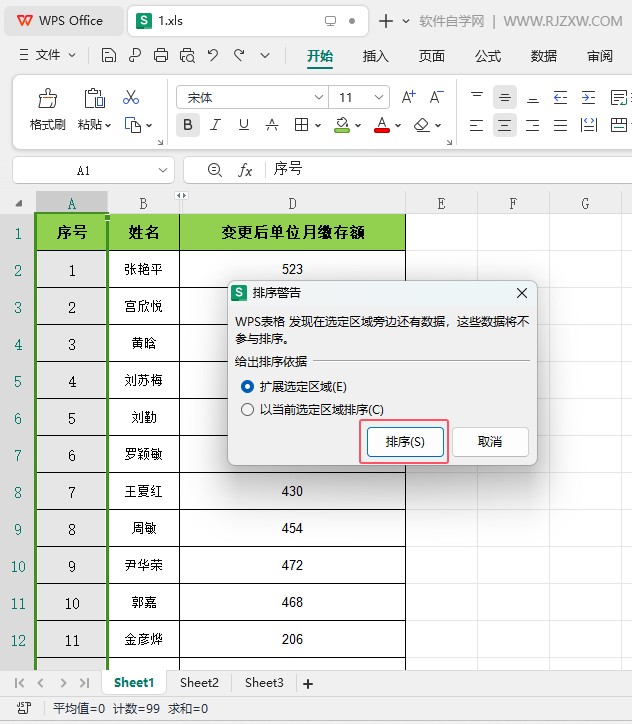632x724 pixels.
Task: Click the 排序(S) button in dialog
Action: (405, 442)
